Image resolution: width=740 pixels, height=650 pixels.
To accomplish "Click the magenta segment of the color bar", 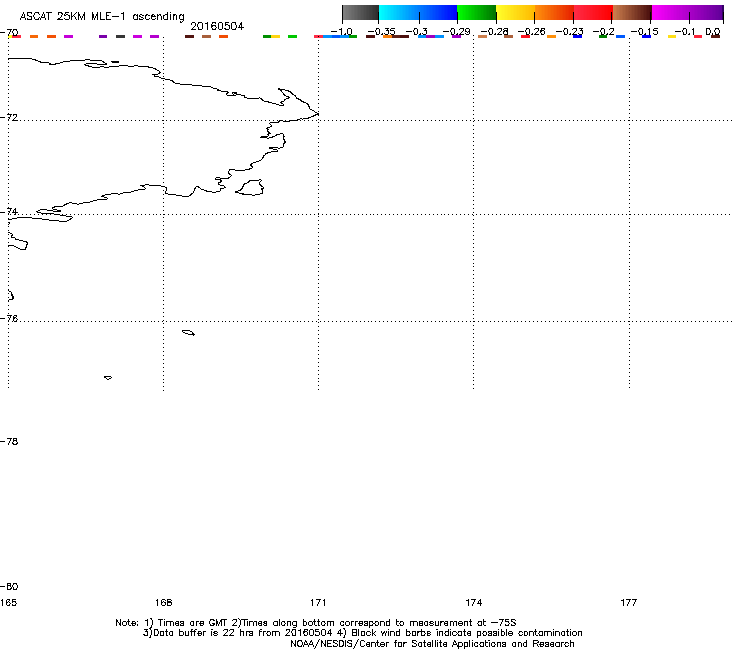I will [x=670, y=13].
